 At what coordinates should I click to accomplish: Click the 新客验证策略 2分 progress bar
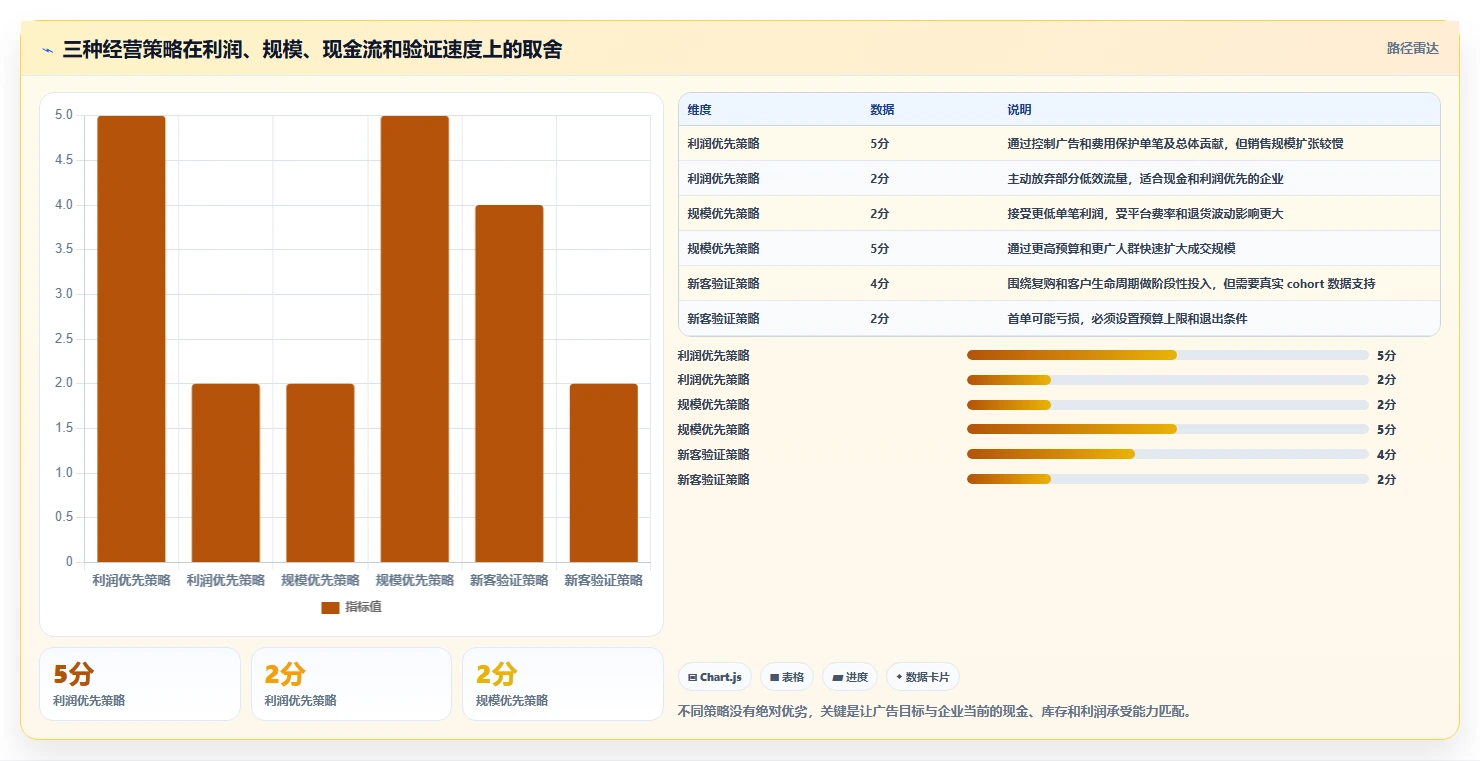point(1167,479)
